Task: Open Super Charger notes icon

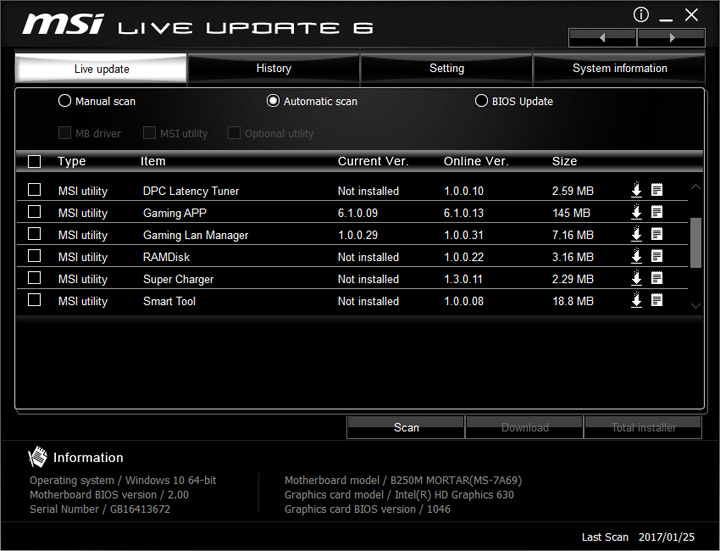Action: click(x=657, y=278)
